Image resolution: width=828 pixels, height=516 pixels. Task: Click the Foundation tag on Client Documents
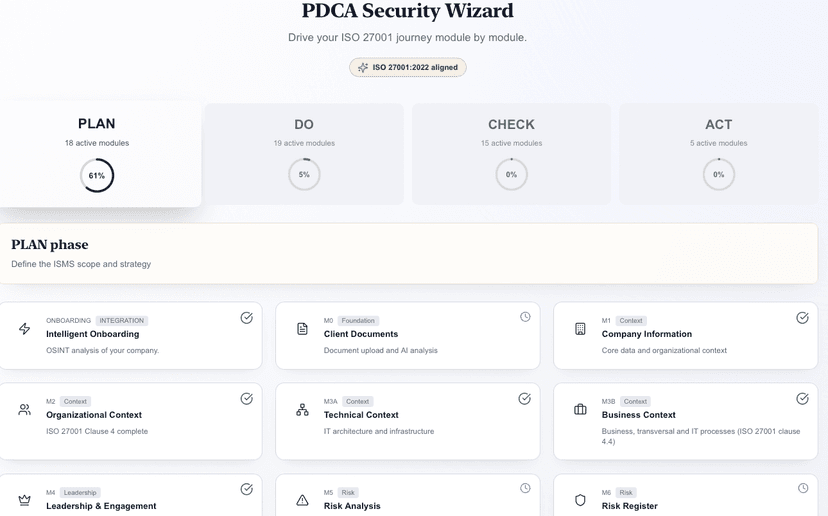(358, 321)
